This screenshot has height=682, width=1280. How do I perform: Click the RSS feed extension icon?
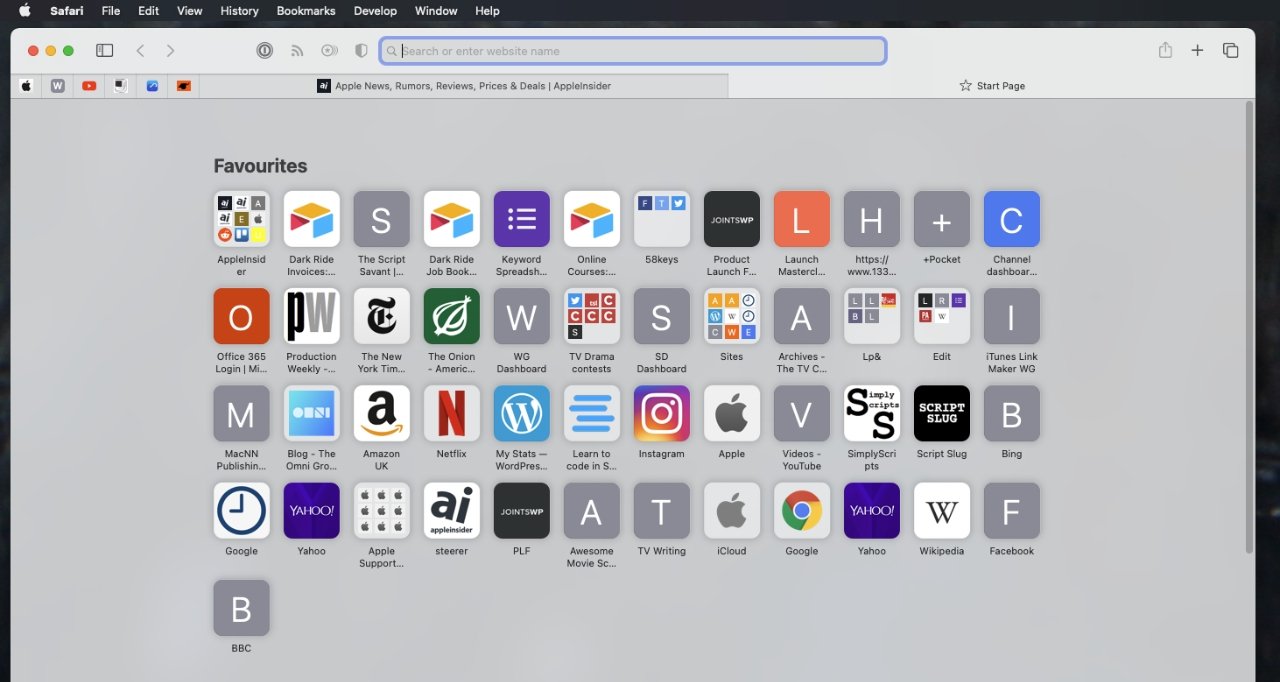(x=297, y=50)
